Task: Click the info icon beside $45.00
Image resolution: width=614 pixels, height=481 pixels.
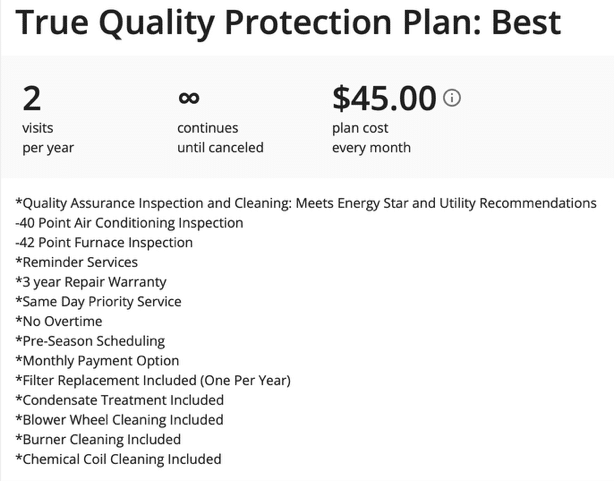Action: coord(452,98)
